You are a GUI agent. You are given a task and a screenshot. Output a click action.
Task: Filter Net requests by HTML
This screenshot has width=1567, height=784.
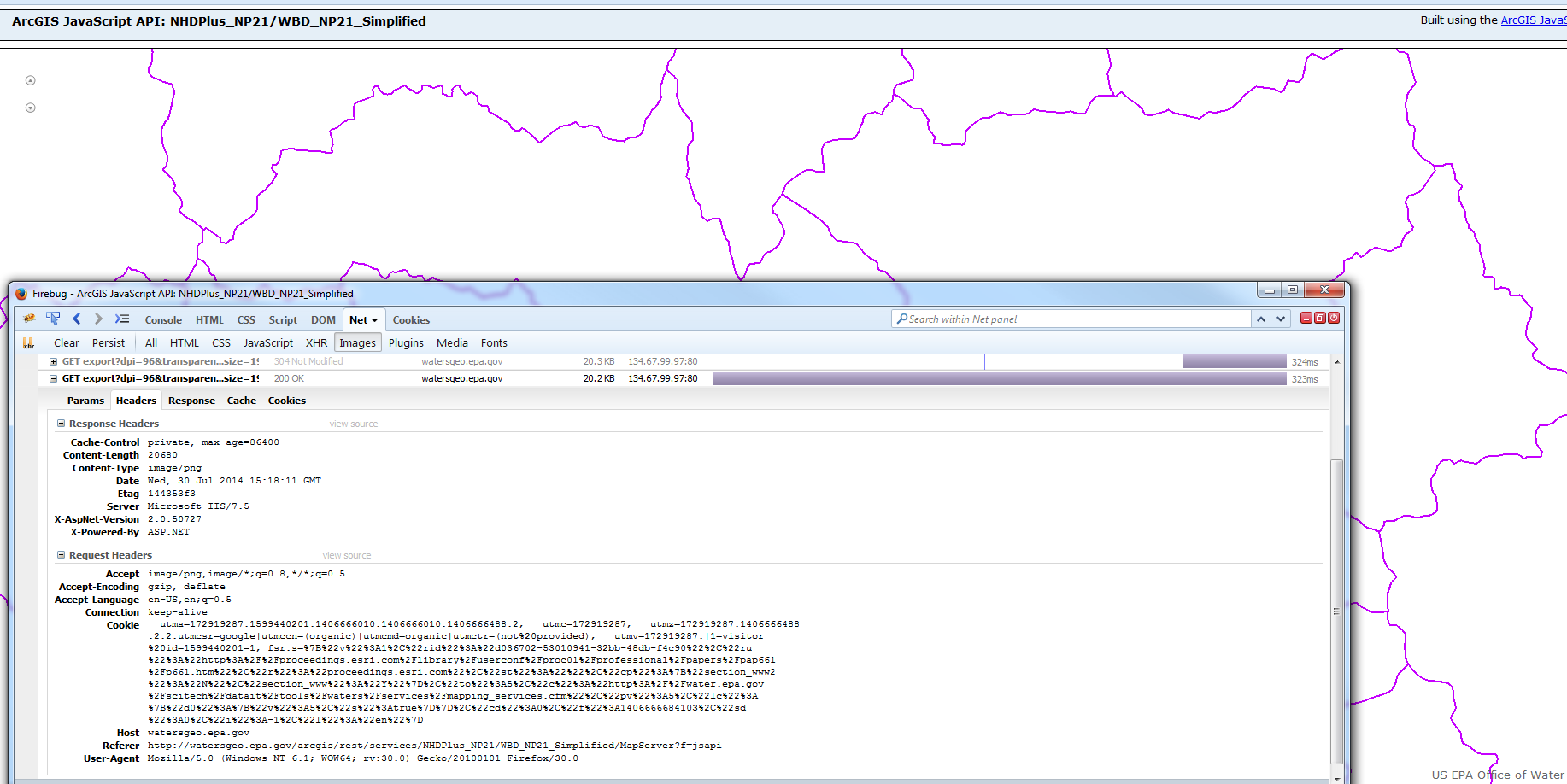click(x=184, y=342)
